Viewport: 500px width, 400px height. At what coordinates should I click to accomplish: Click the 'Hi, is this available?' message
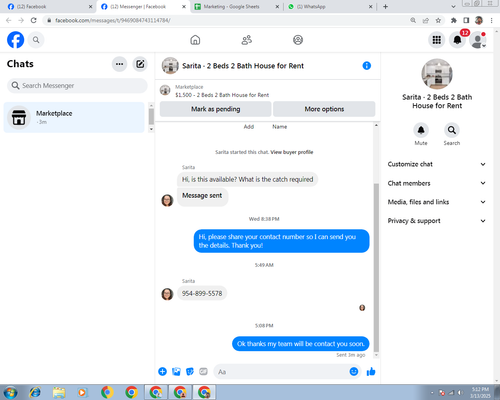point(247,179)
